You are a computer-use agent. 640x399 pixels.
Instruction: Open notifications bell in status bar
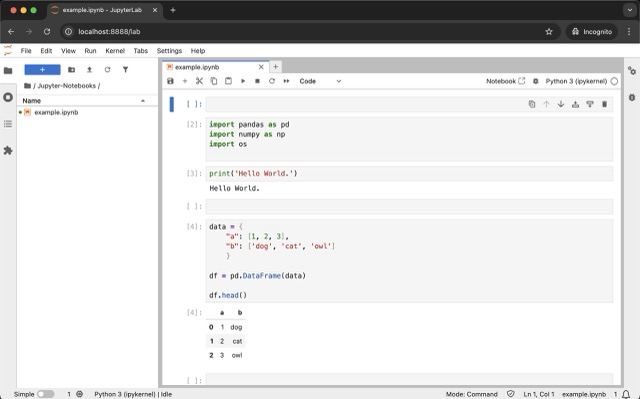[x=626, y=394]
